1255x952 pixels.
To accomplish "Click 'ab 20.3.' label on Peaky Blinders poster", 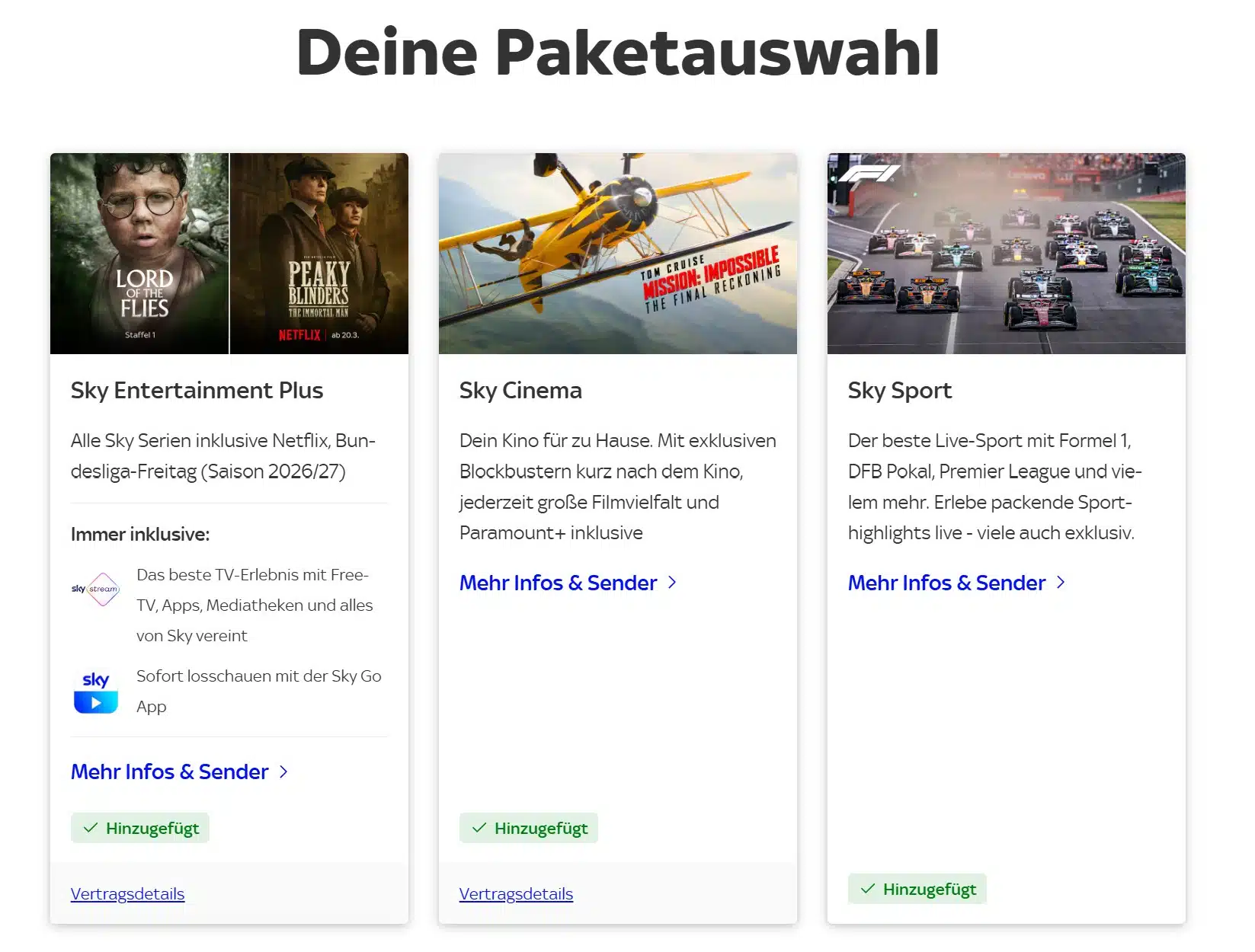I will pyautogui.click(x=345, y=335).
